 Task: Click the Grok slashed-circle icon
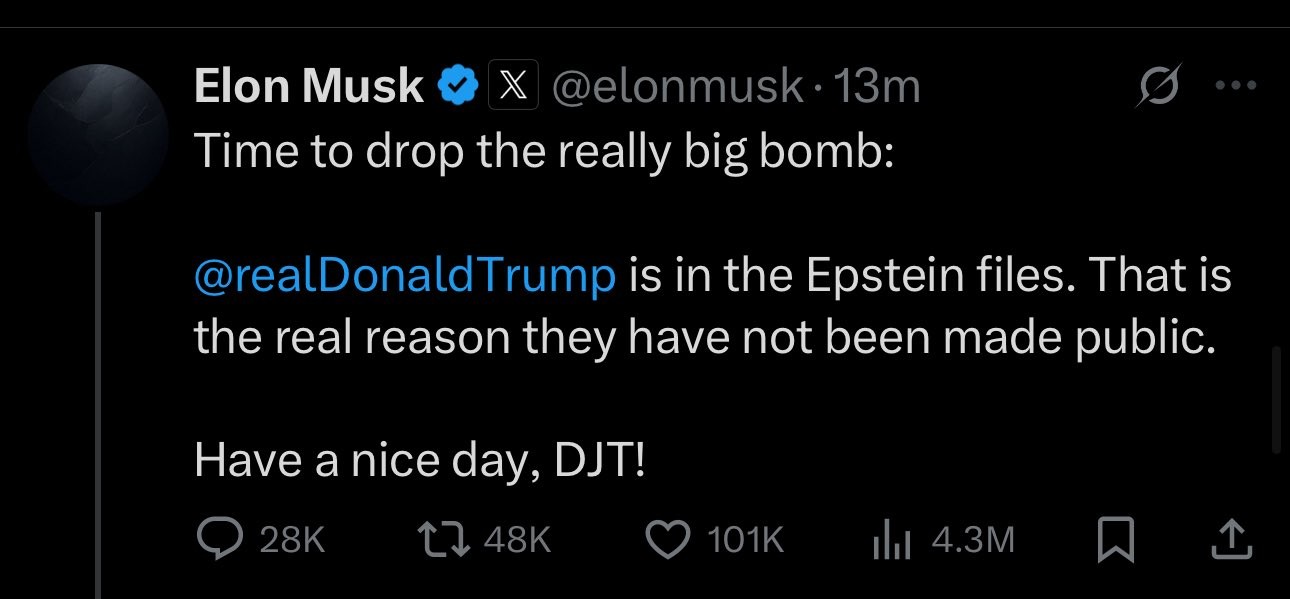coord(1159,87)
